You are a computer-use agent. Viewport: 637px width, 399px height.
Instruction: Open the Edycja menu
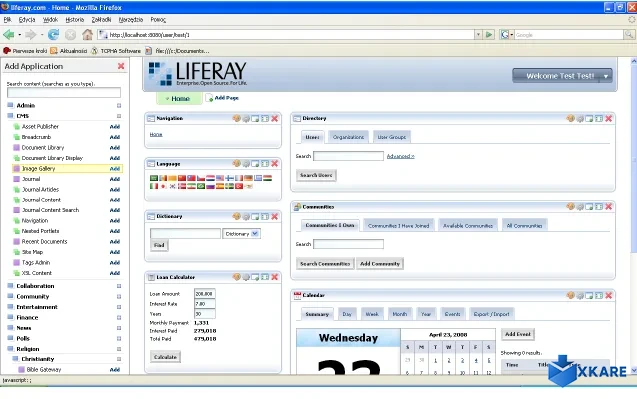pos(27,20)
